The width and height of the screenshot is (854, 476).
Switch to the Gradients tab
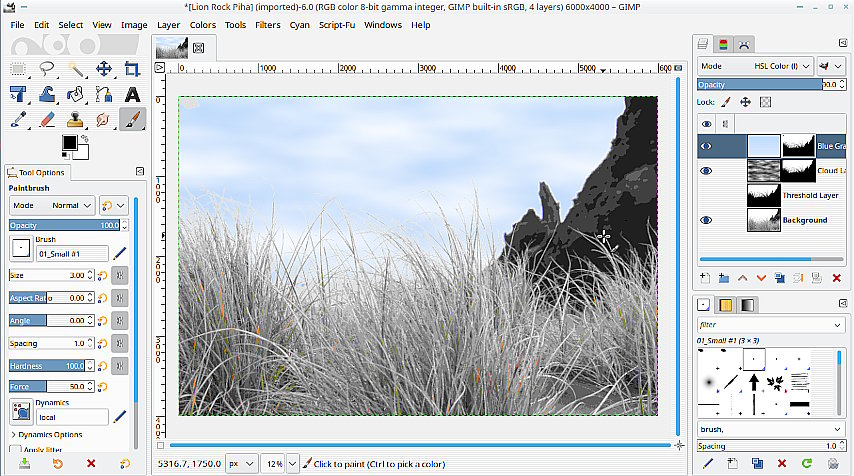click(747, 304)
